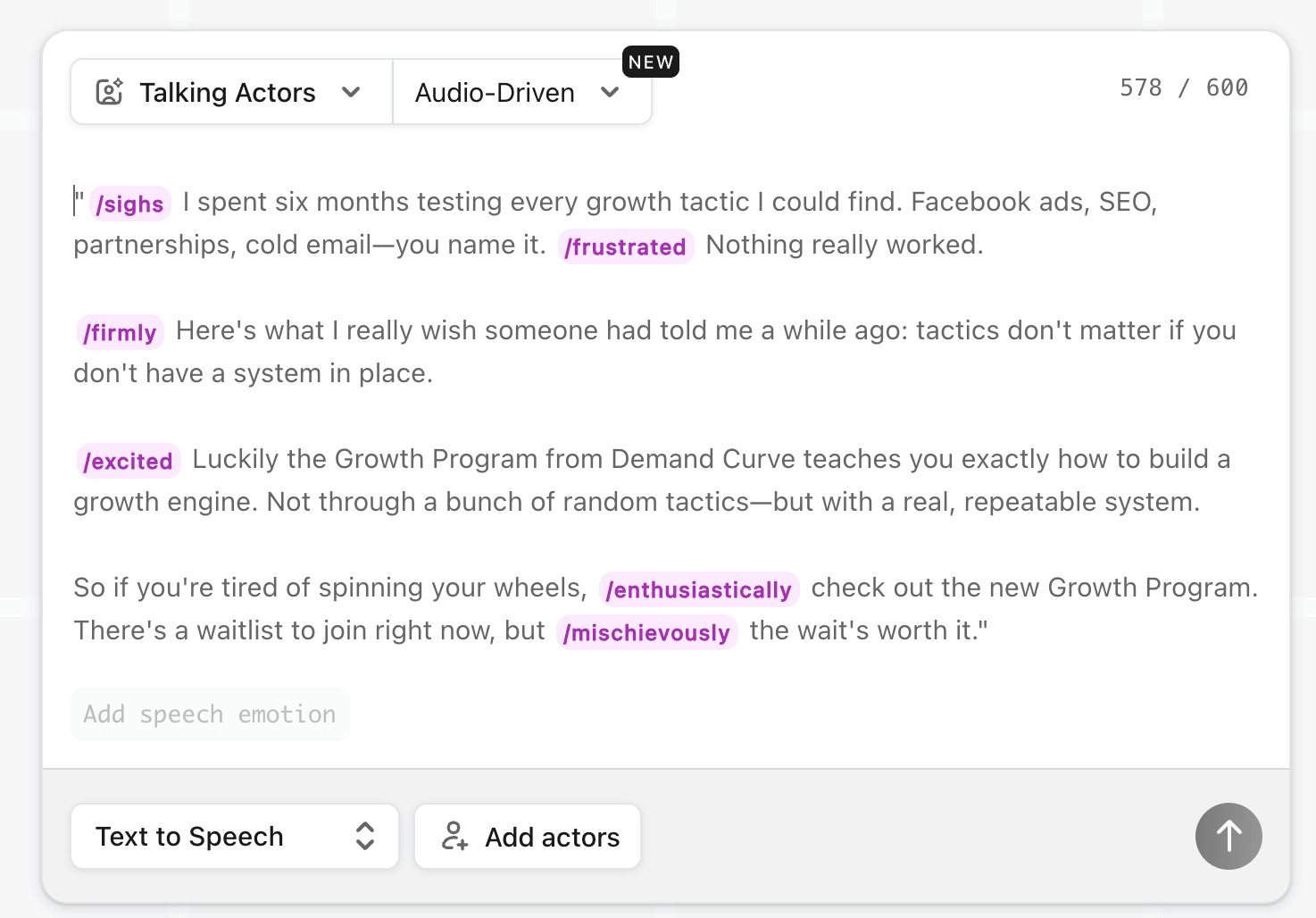Click the NEW badge on Audio-Driven
Screen dimensions: 1316x918
(x=650, y=63)
